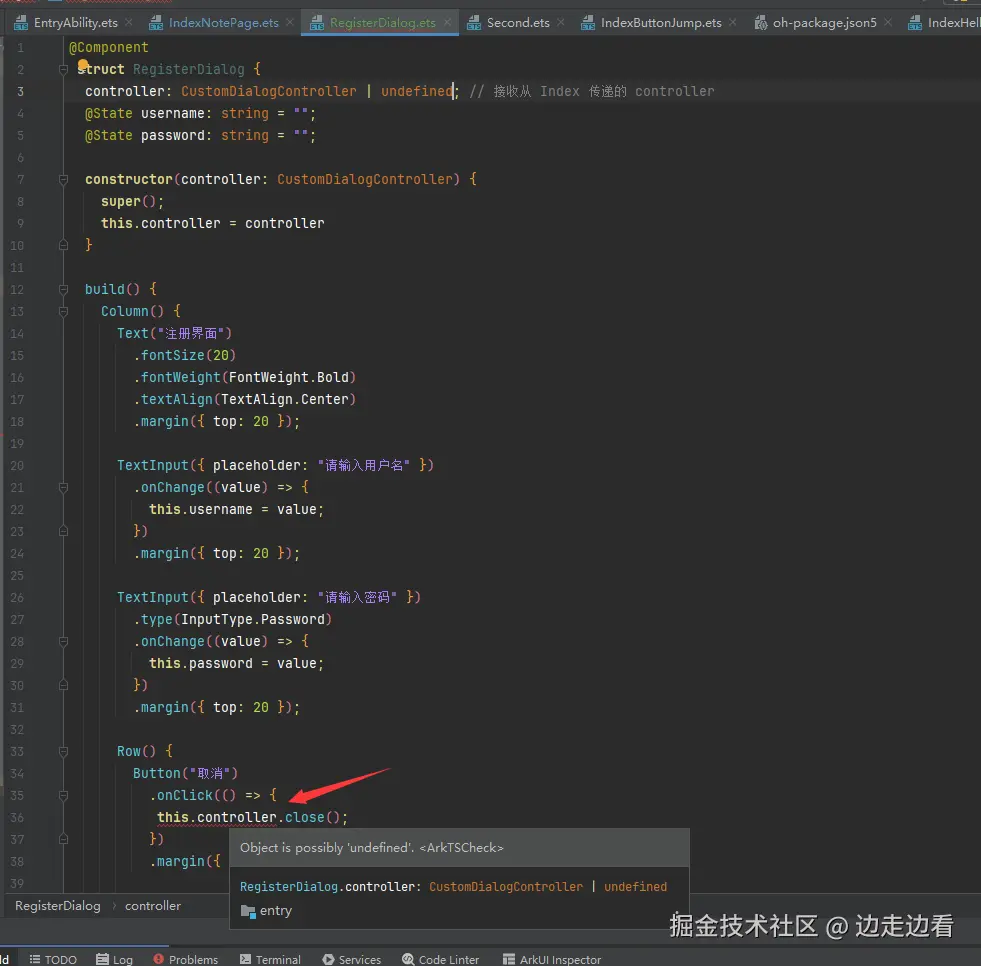This screenshot has height=966, width=981.
Task: Click the file icon on the IndexNotePage.ets tab
Action: click(x=156, y=24)
